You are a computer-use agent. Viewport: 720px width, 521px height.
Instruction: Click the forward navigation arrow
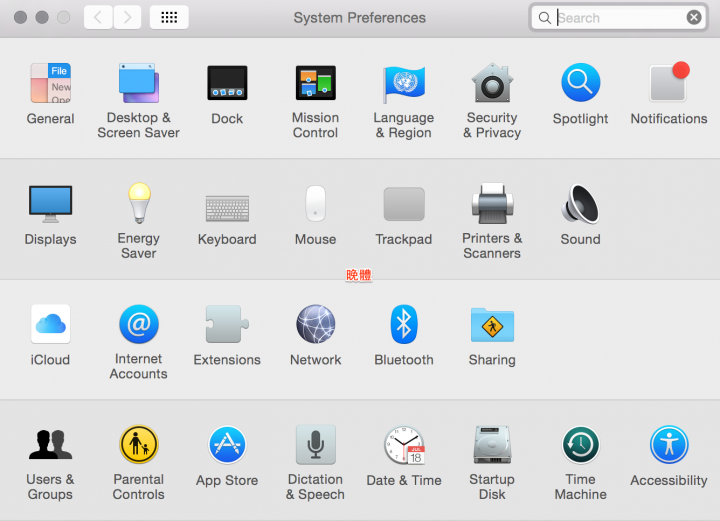[127, 17]
